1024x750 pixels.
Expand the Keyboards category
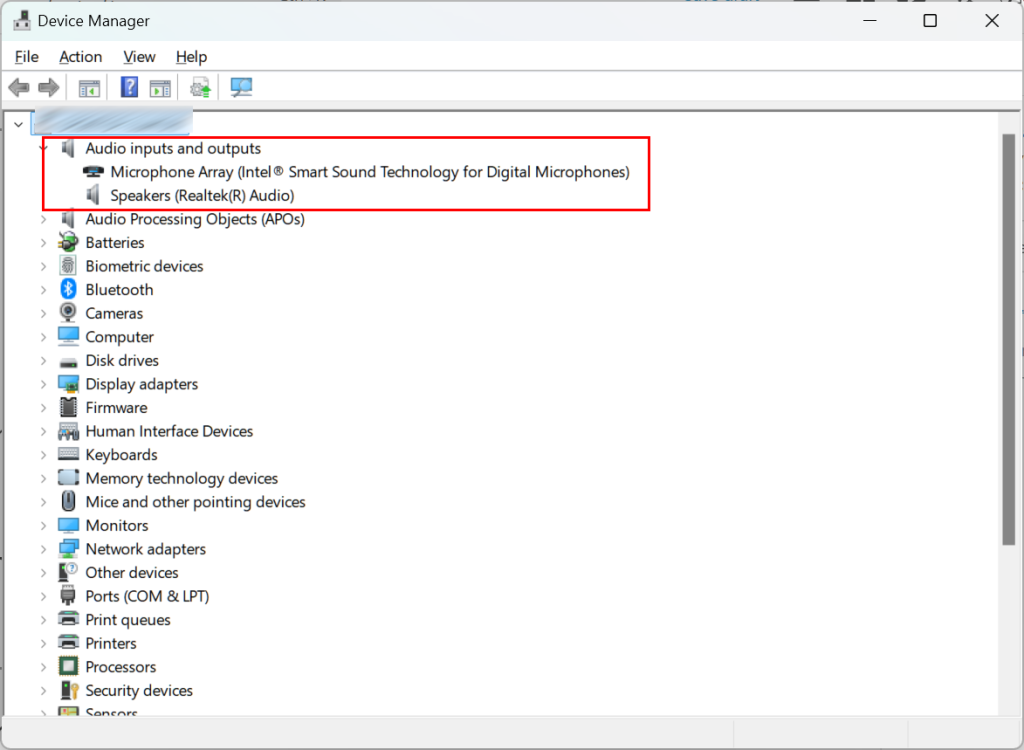[43, 455]
